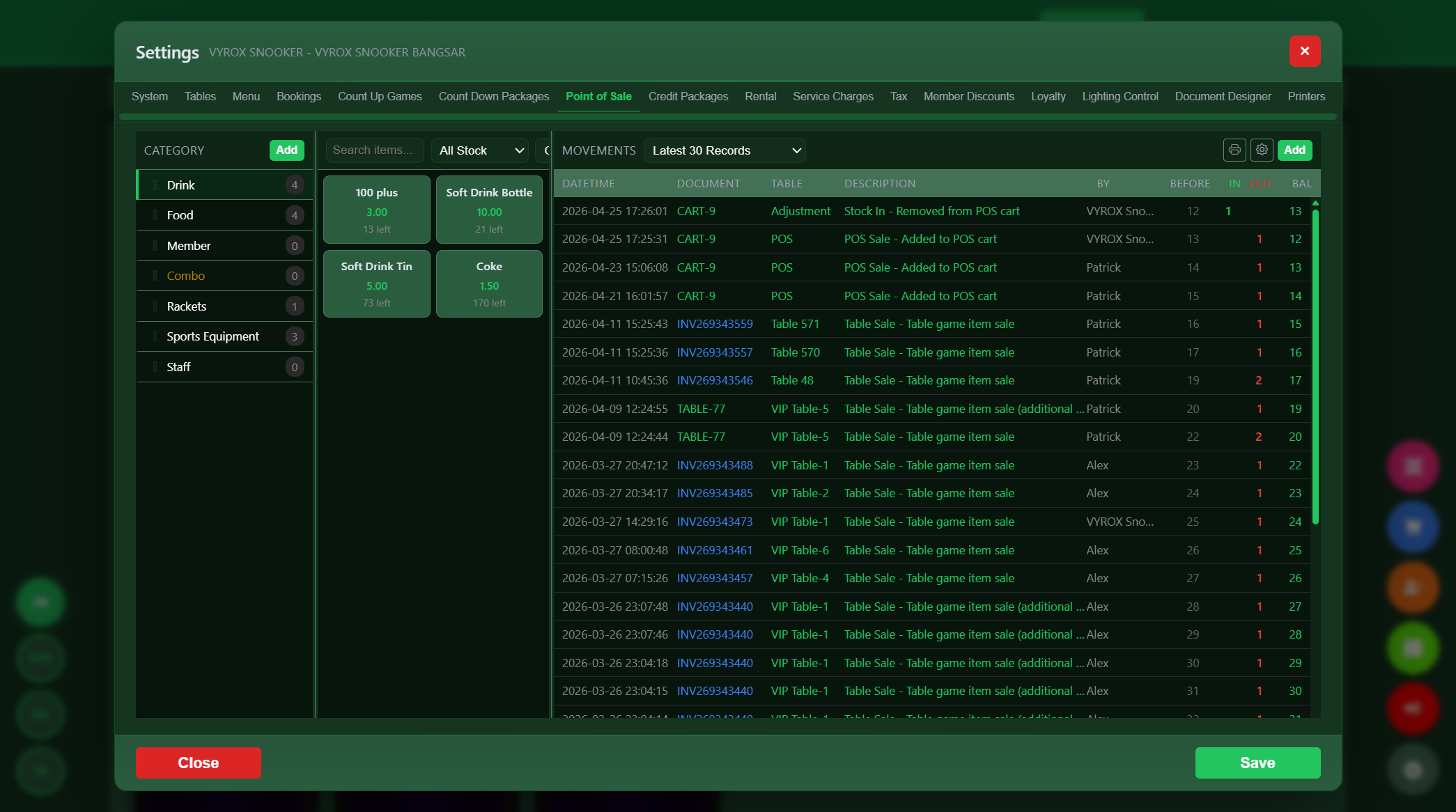Image resolution: width=1456 pixels, height=812 pixels.
Task: Open the Tax tab
Action: coord(899,96)
